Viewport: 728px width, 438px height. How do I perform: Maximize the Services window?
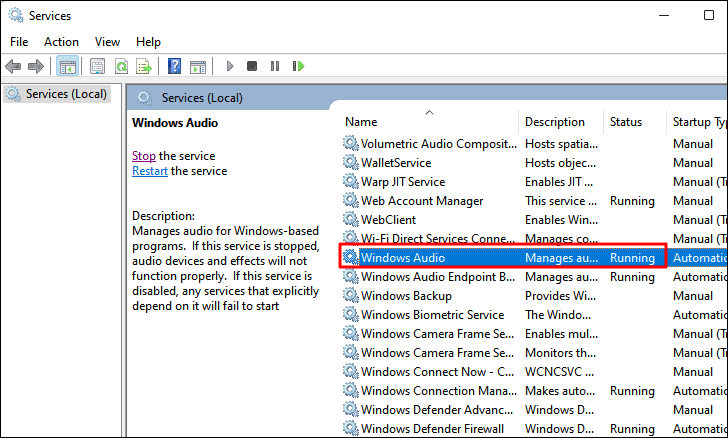[708, 15]
